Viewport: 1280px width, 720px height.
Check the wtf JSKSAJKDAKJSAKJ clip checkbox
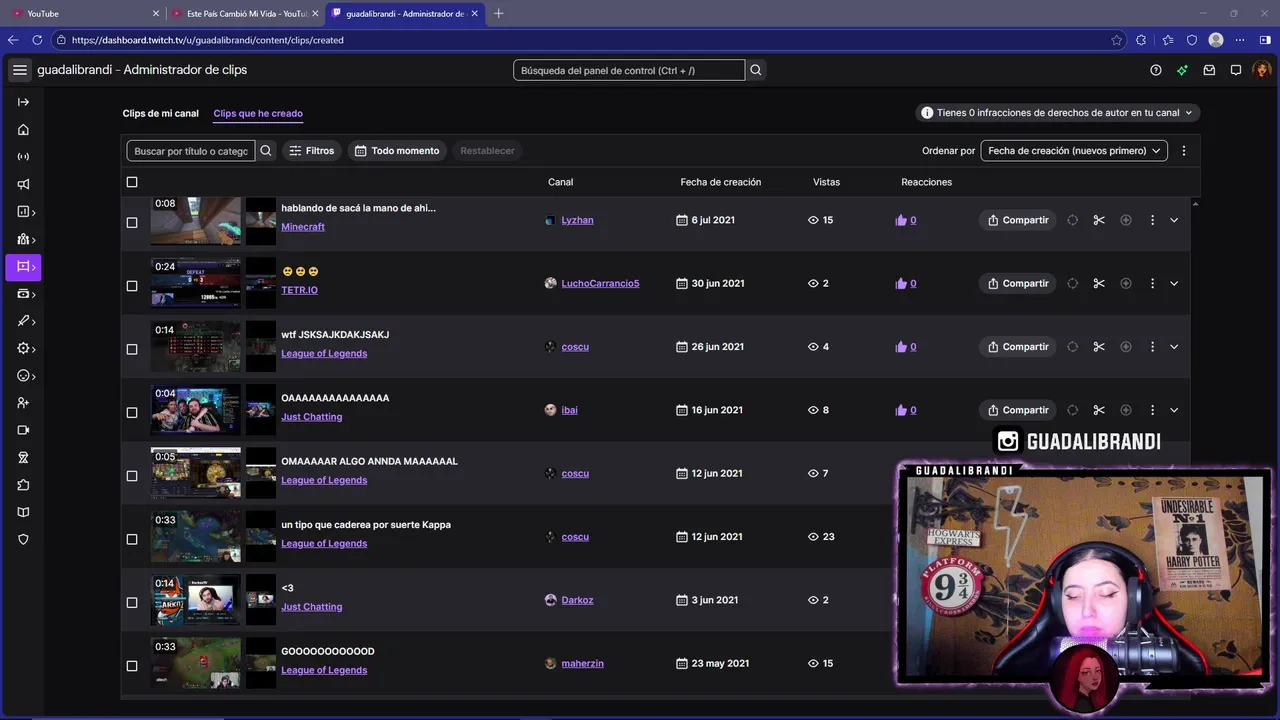132,349
